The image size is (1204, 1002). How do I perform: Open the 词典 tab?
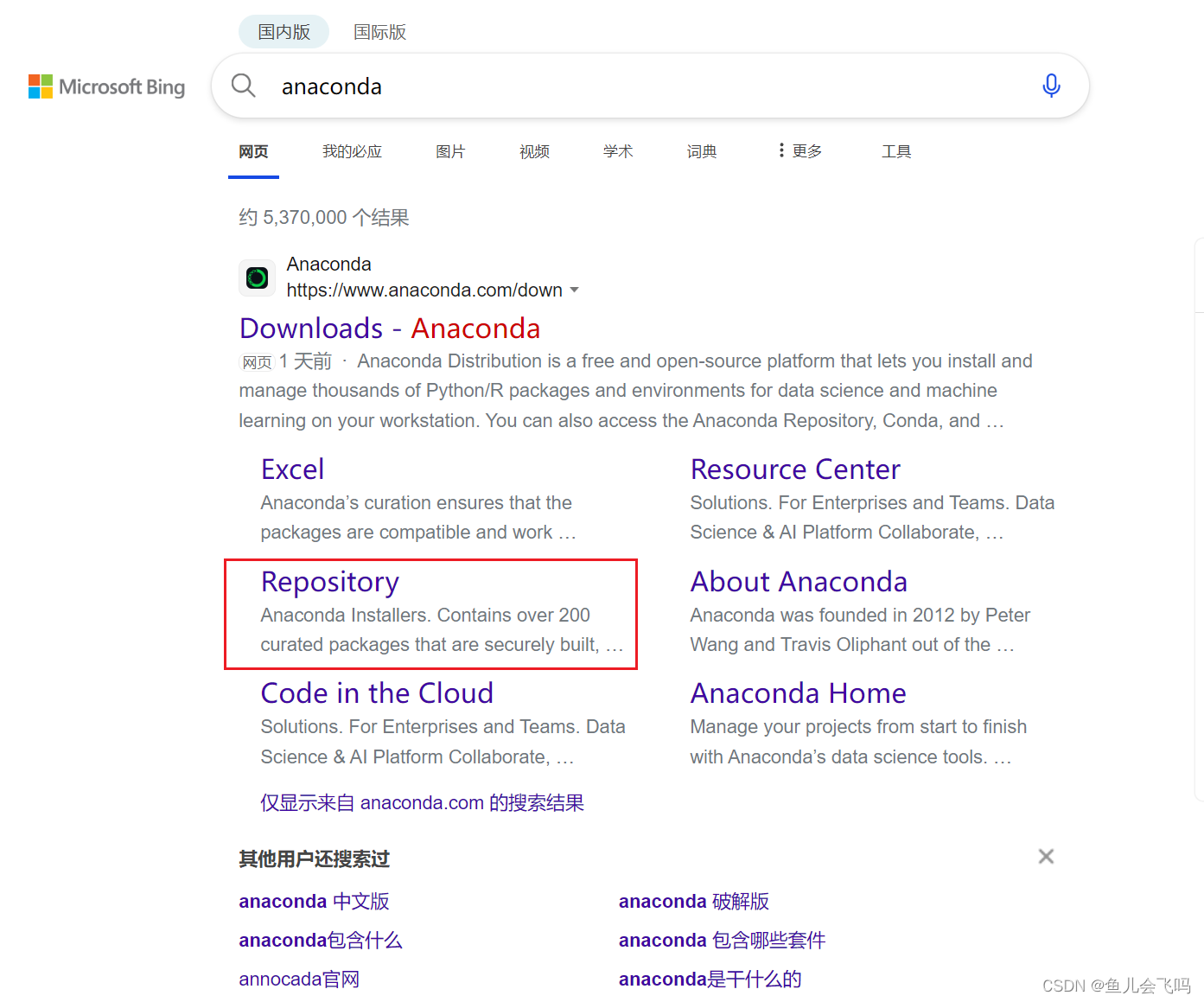tap(701, 150)
